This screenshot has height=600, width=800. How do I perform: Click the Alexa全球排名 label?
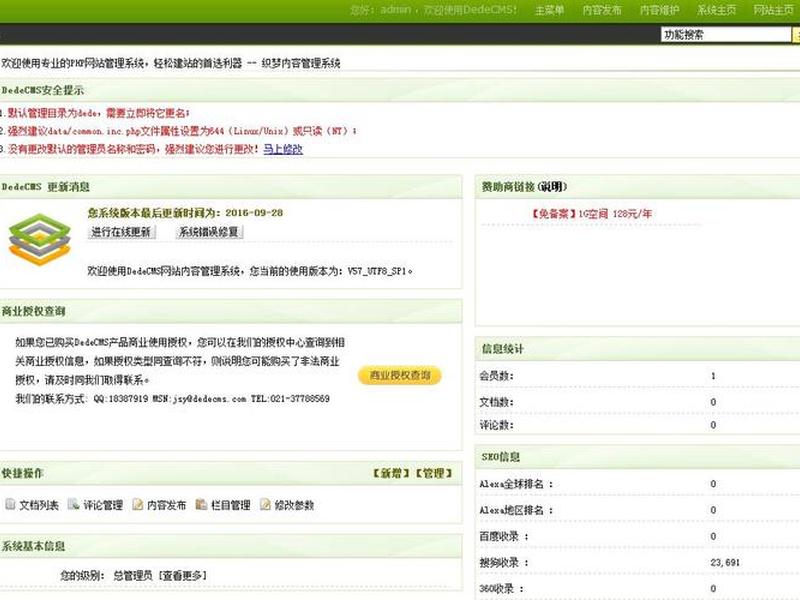click(516, 484)
